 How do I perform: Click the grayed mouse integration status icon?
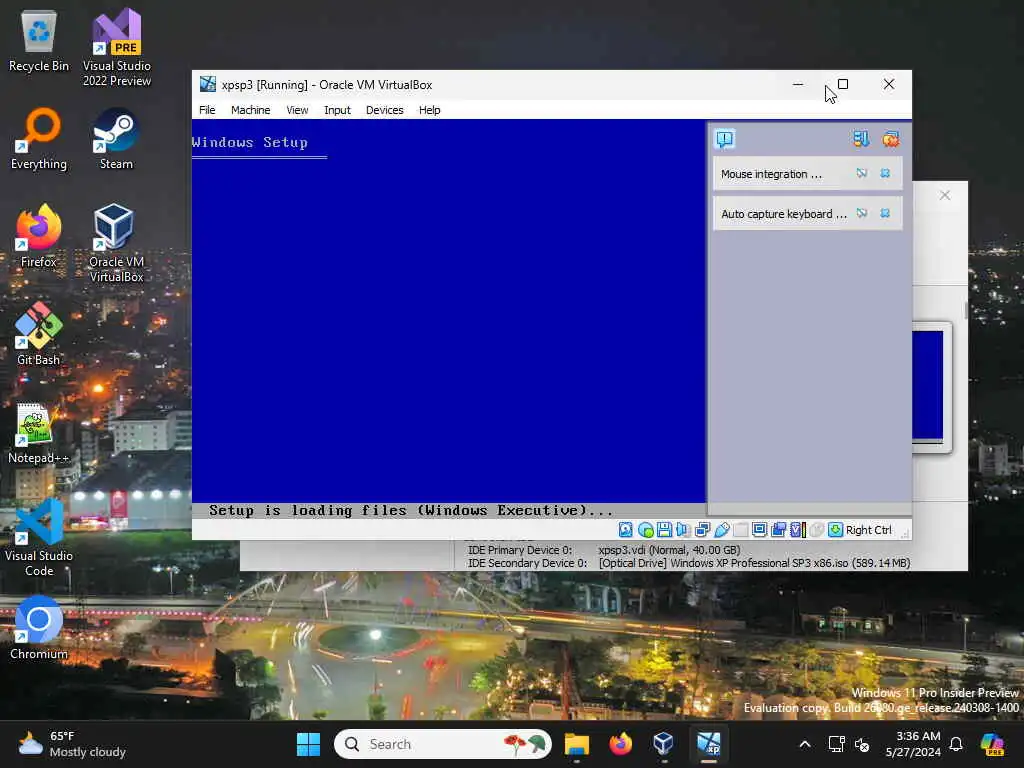click(816, 530)
